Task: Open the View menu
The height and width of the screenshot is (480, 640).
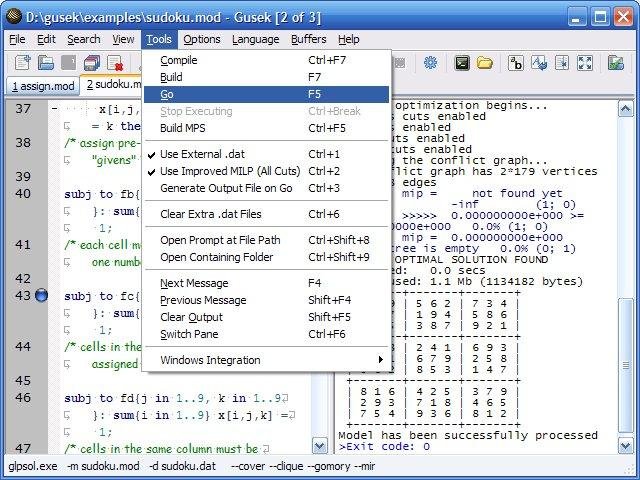Action: click(123, 39)
